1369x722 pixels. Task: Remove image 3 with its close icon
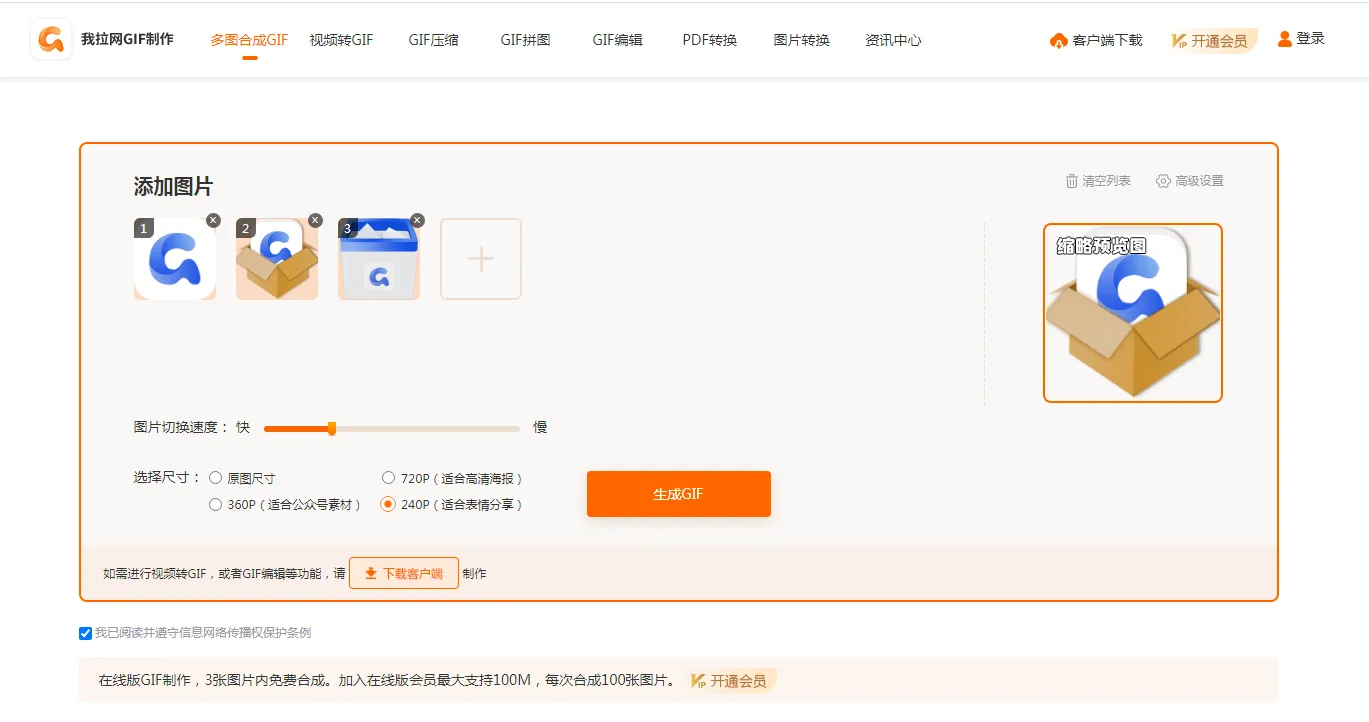417,221
